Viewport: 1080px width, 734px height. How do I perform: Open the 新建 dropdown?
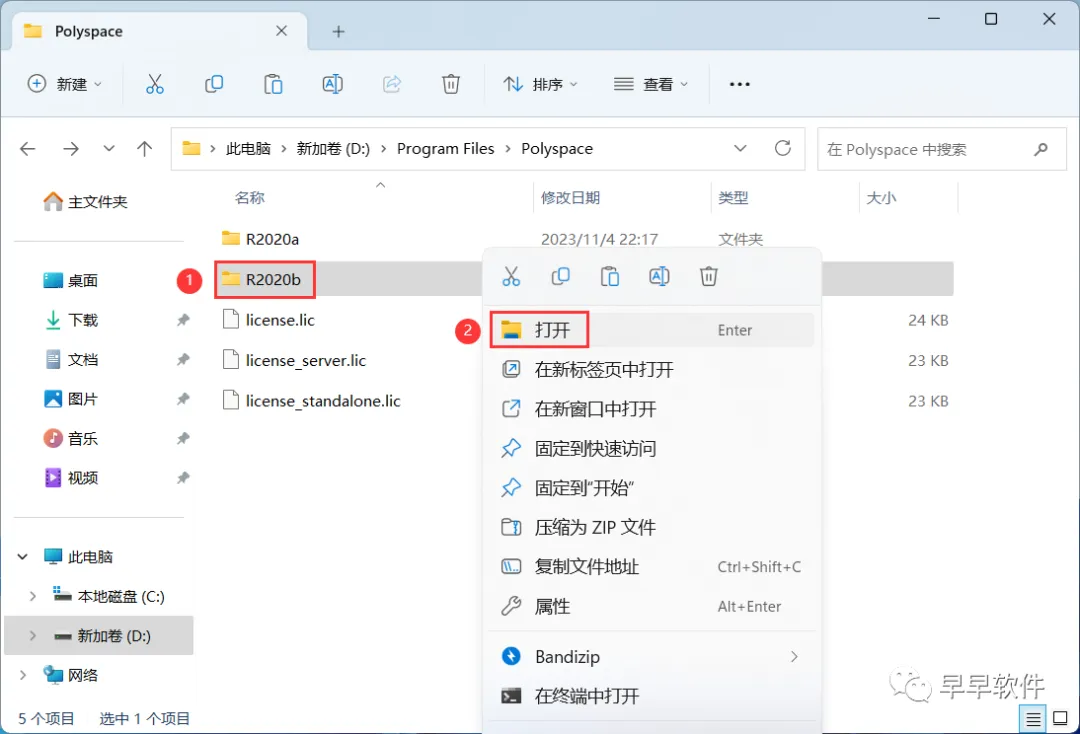[65, 84]
